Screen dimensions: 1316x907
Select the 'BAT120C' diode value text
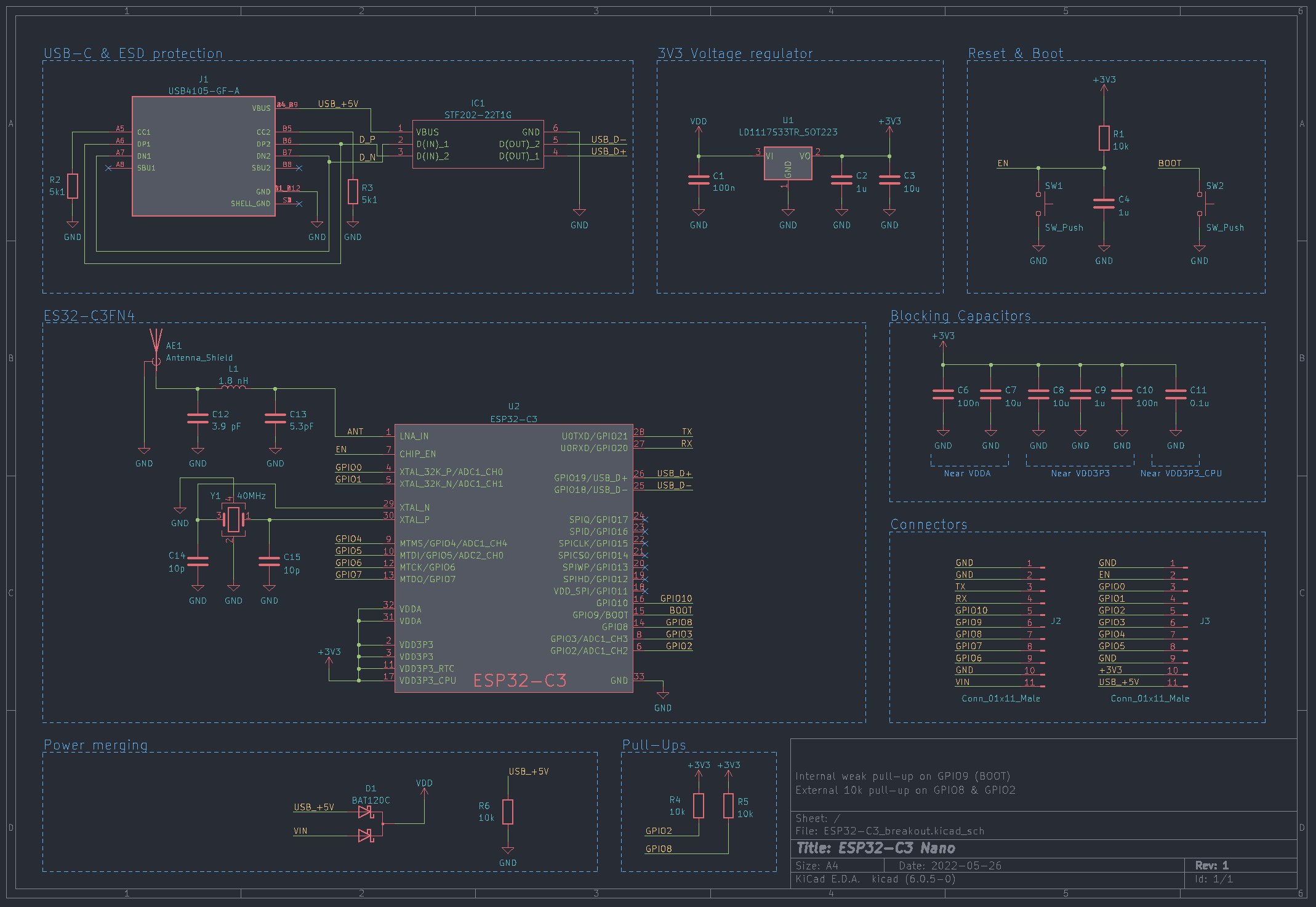[371, 801]
